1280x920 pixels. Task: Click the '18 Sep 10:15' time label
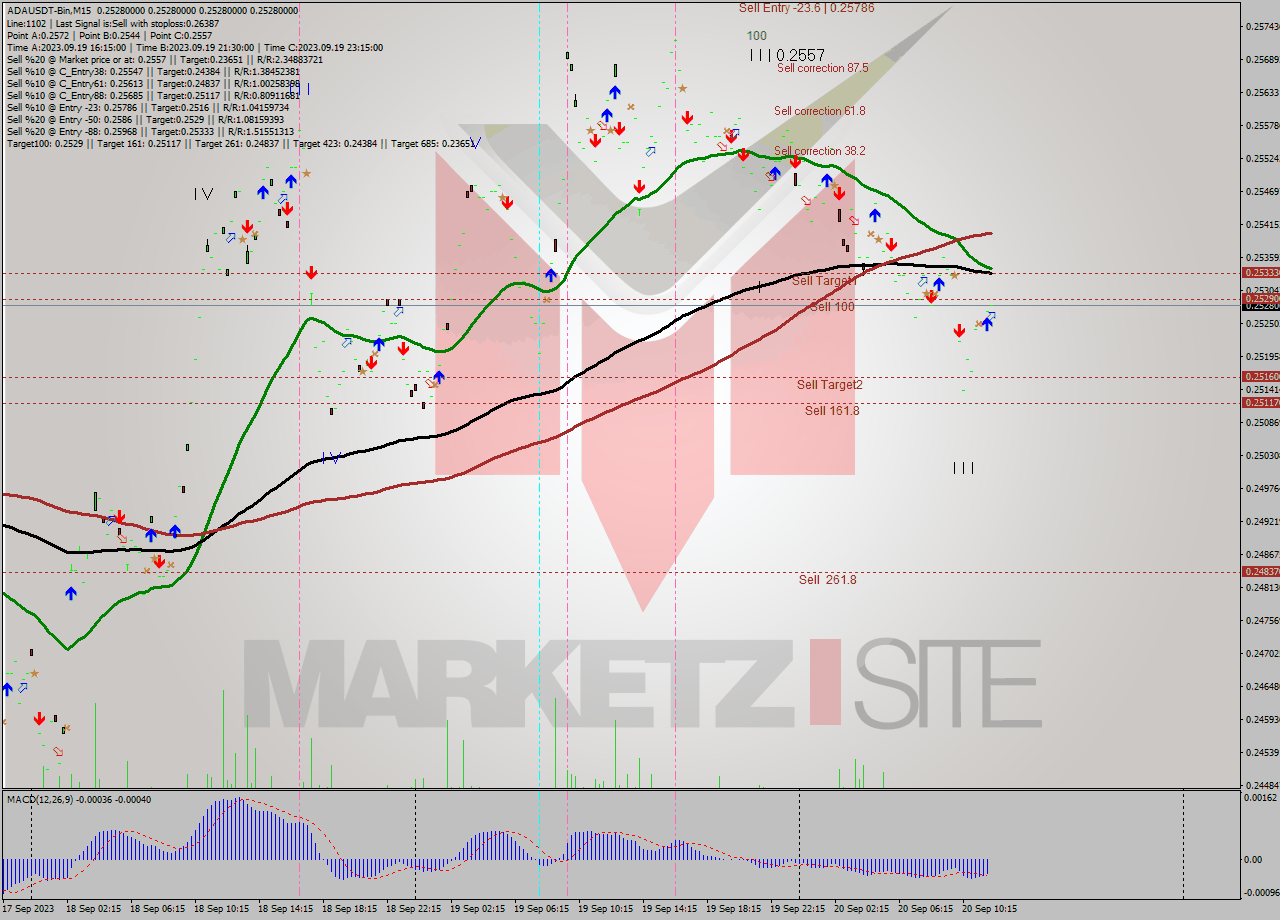tap(221, 909)
